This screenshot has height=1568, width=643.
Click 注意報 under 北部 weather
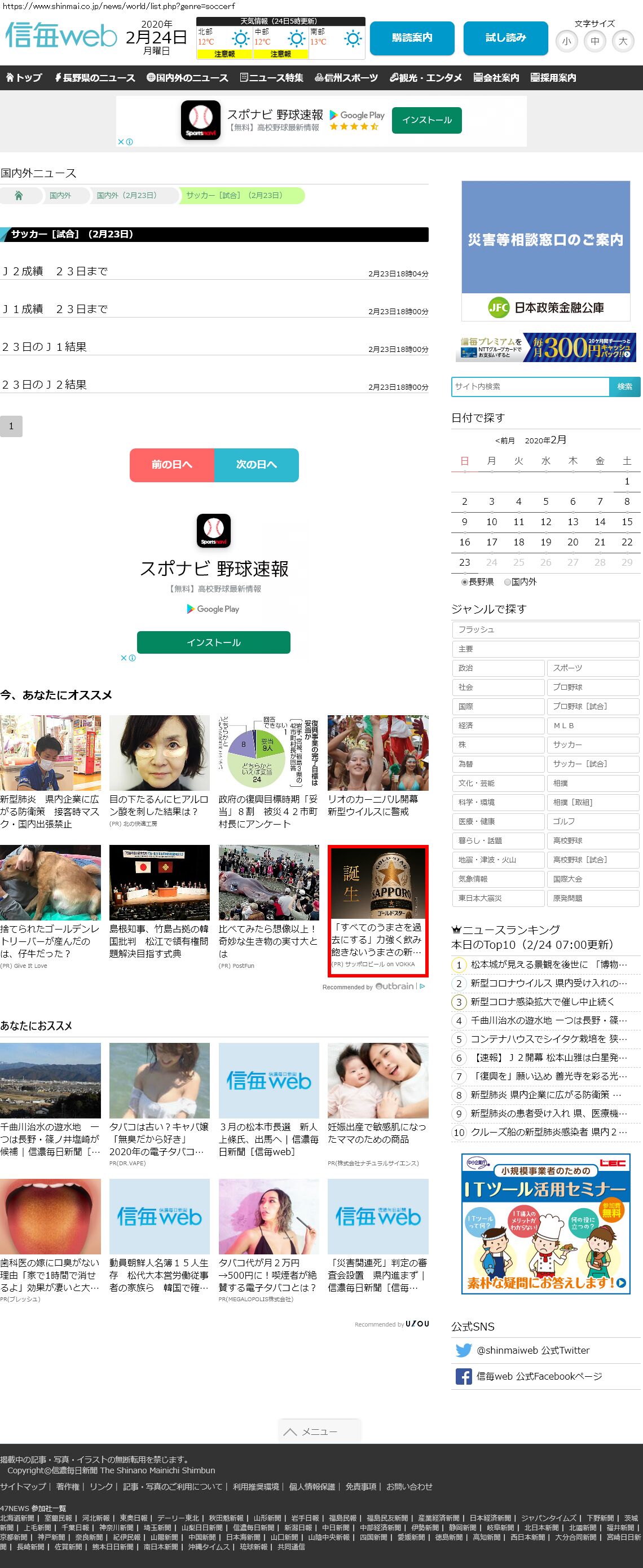(224, 54)
